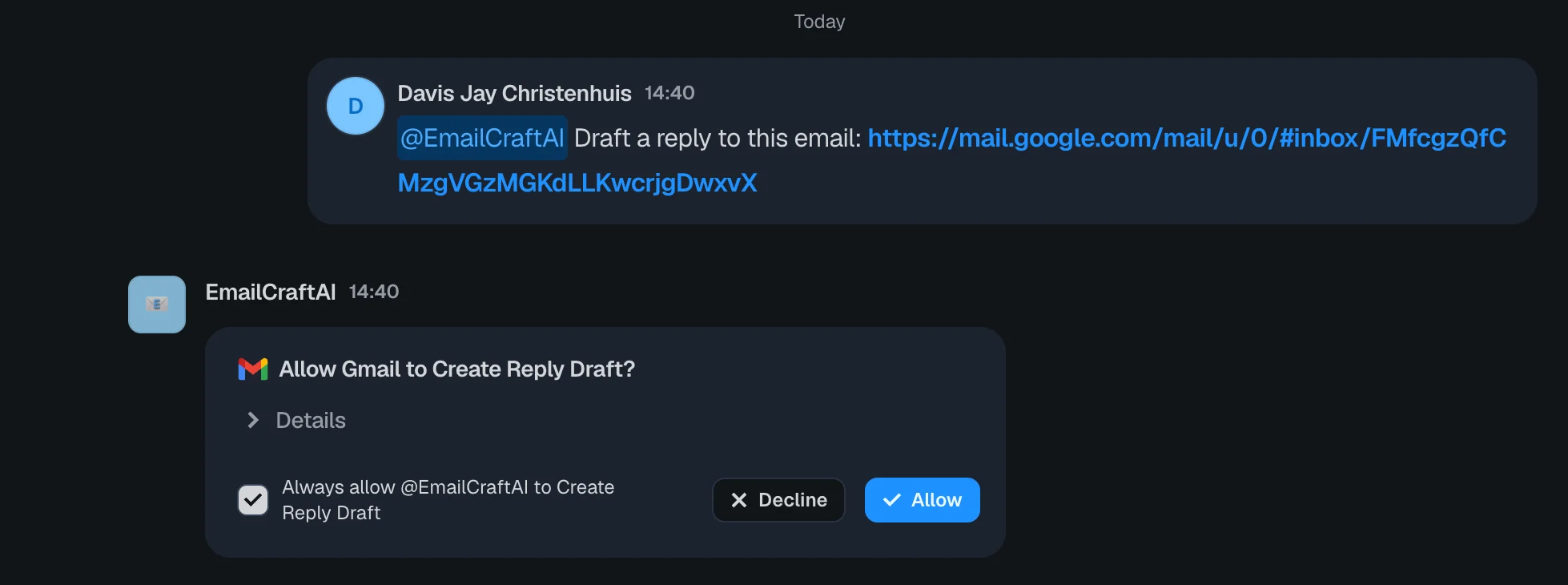Click the checkmark icon inside the Allow button
The height and width of the screenshot is (585, 1568).
[x=891, y=500]
